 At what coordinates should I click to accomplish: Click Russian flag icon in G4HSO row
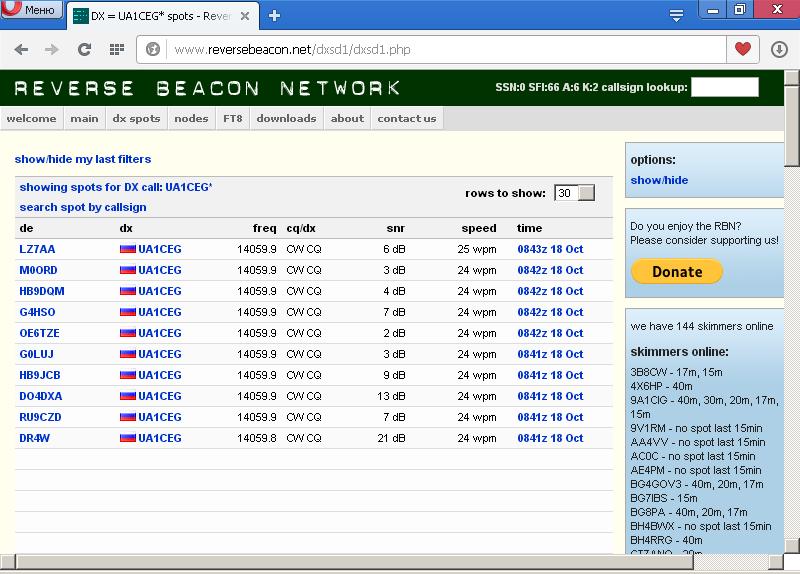pyautogui.click(x=128, y=312)
